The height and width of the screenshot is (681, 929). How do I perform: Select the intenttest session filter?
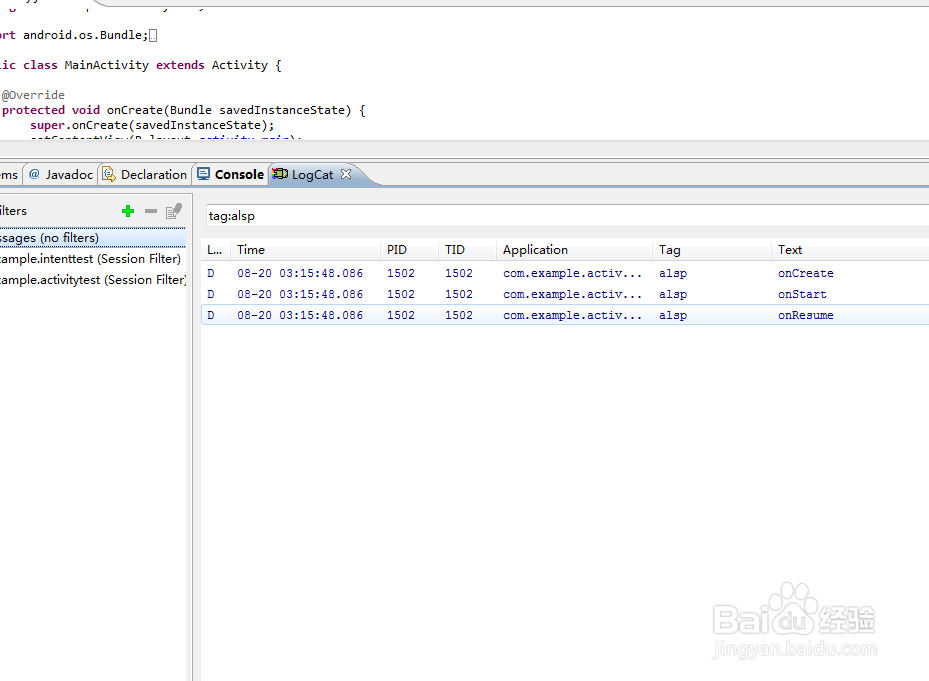(x=92, y=259)
